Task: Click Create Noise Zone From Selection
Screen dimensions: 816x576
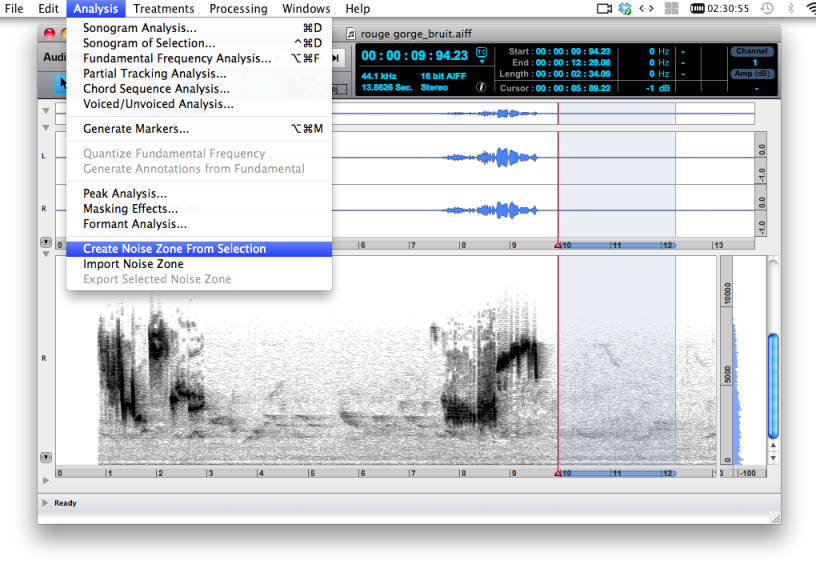Action: click(x=199, y=249)
